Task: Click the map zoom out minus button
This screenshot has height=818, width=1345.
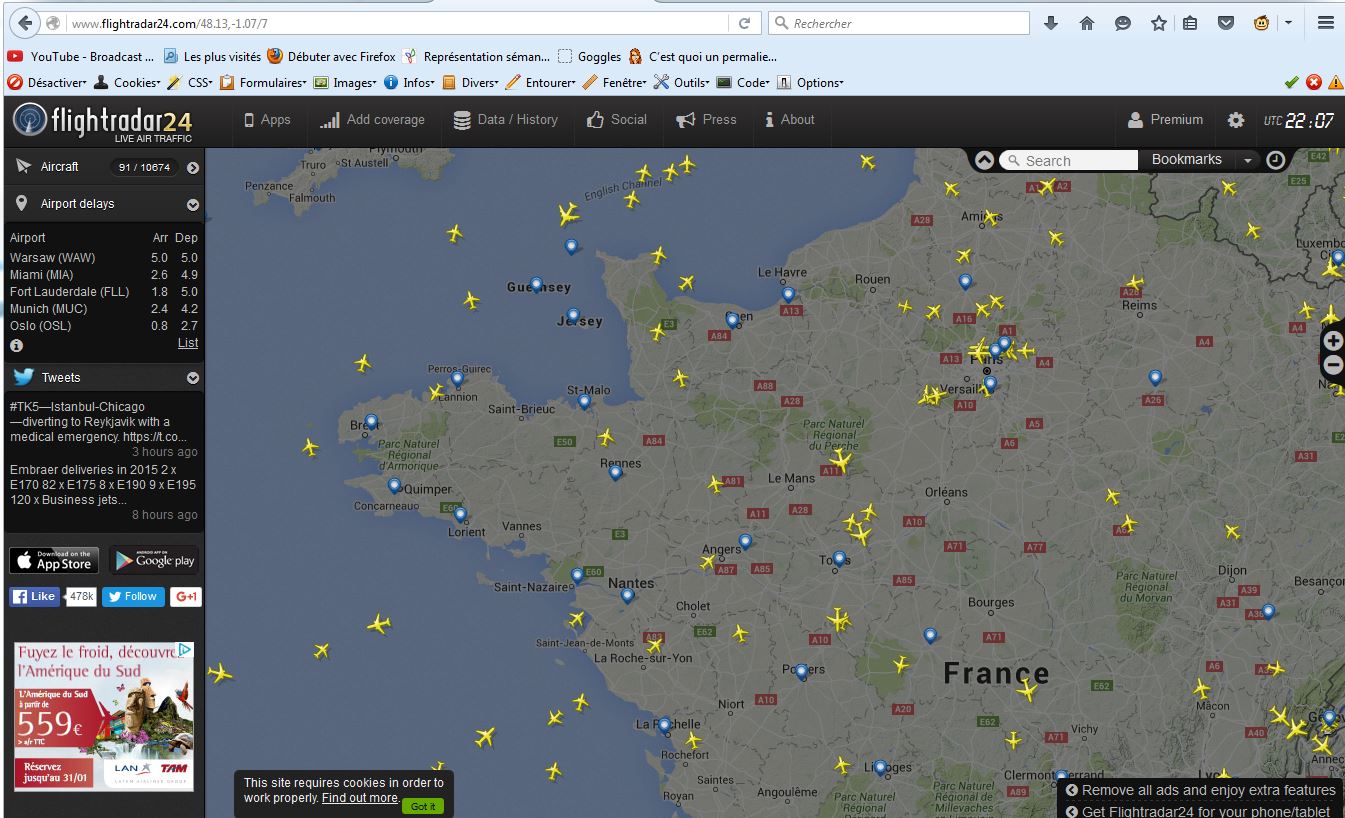Action: click(1333, 365)
